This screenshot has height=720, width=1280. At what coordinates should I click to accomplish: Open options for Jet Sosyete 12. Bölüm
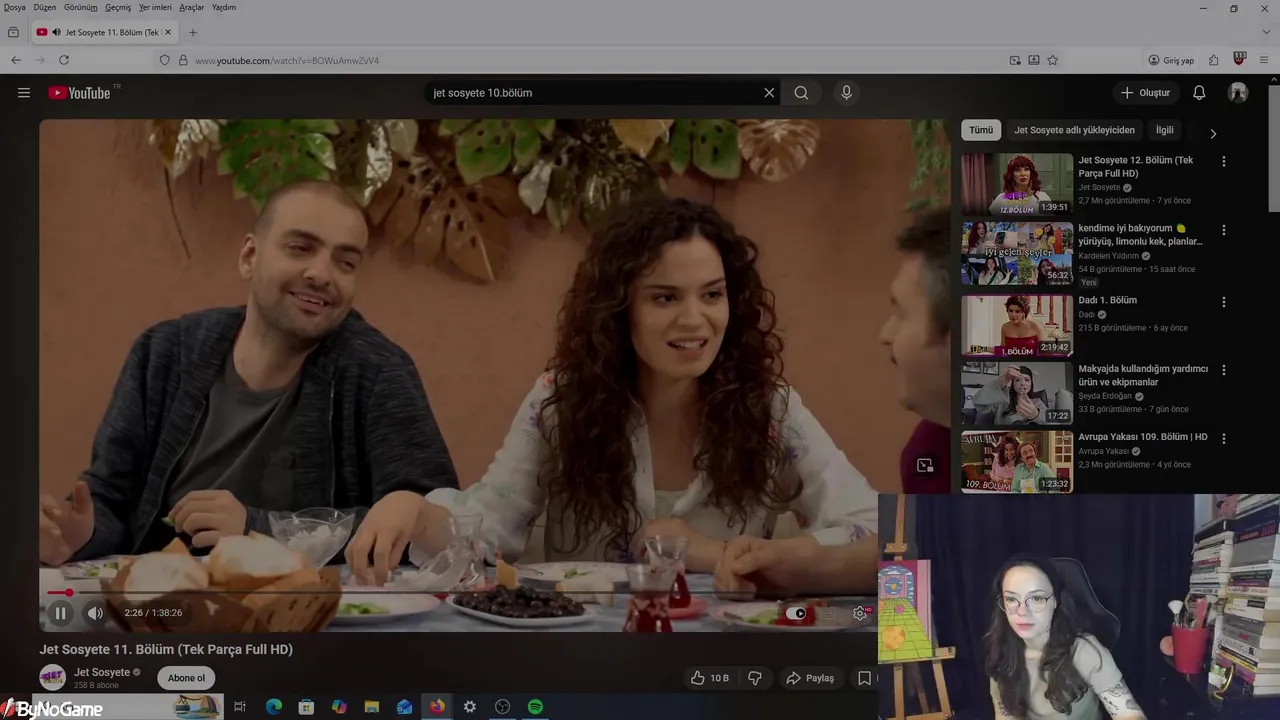[x=1223, y=161]
